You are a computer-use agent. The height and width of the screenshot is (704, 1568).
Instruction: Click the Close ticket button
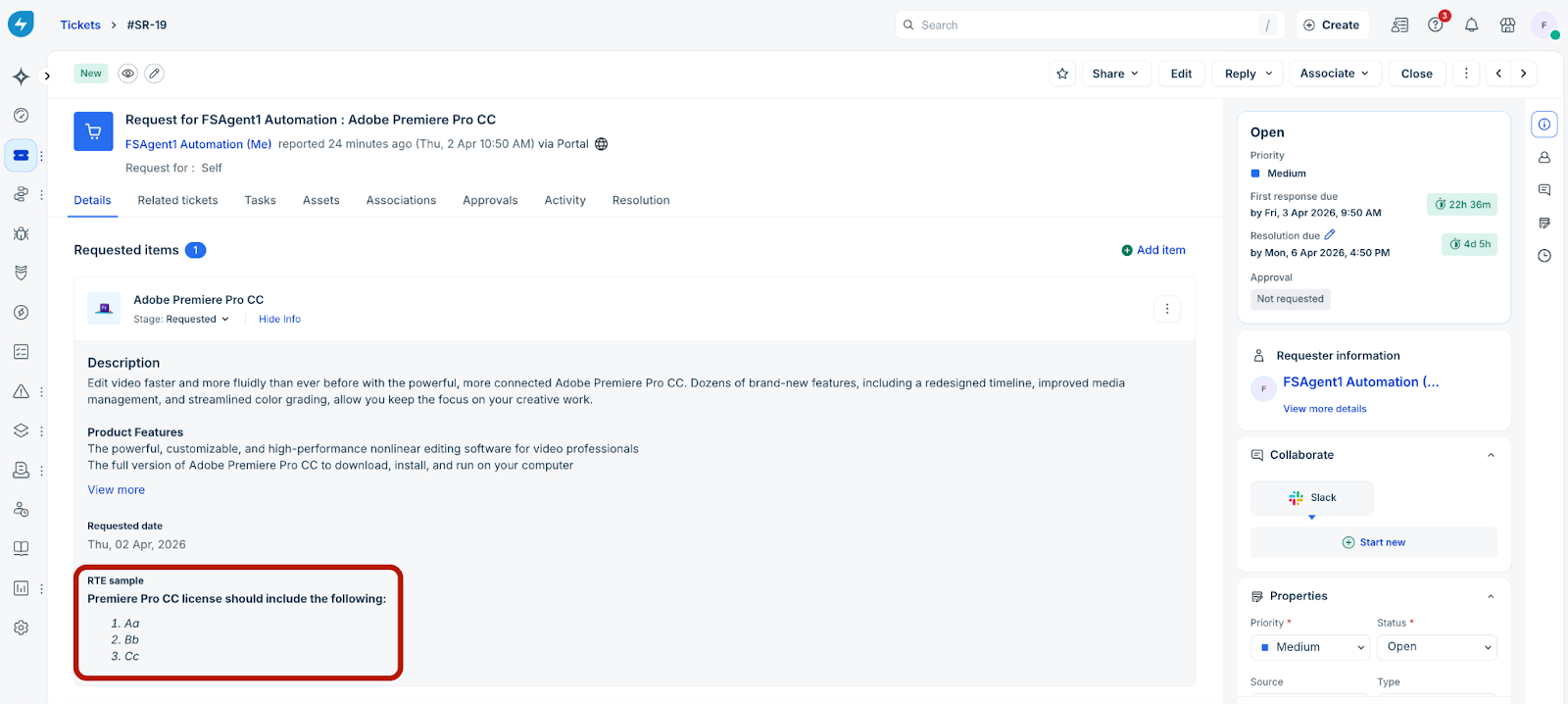[x=1417, y=74]
